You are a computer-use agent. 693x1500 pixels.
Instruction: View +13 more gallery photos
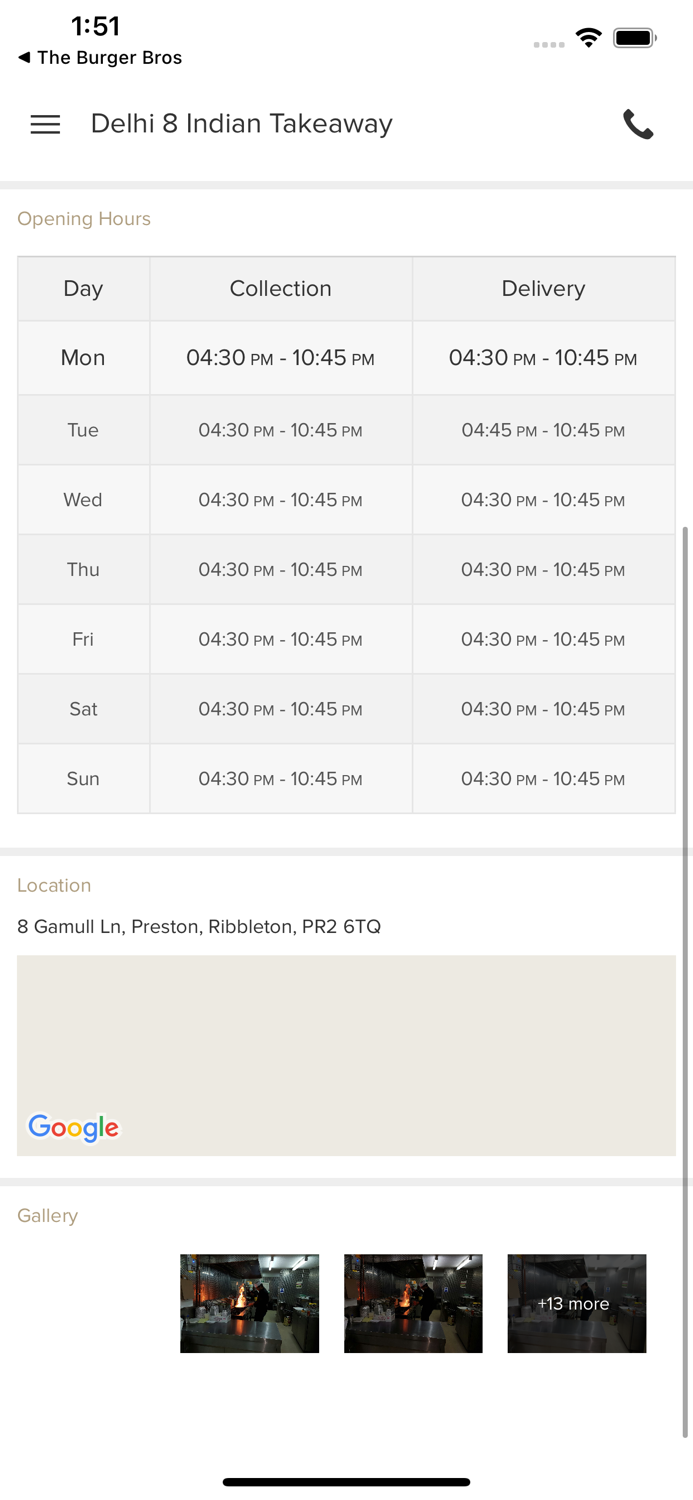click(x=576, y=1303)
